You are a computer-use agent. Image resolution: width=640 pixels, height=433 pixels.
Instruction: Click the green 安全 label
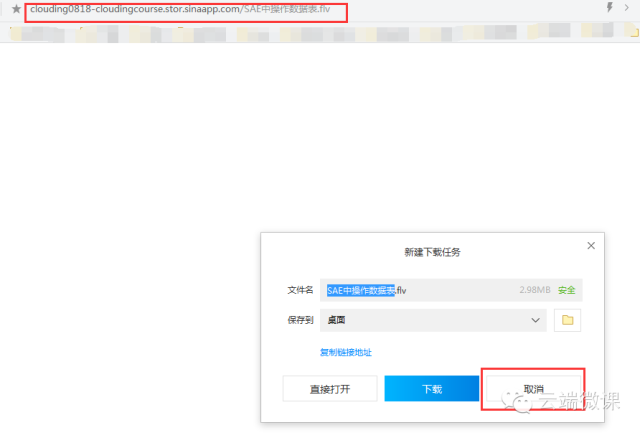567,290
